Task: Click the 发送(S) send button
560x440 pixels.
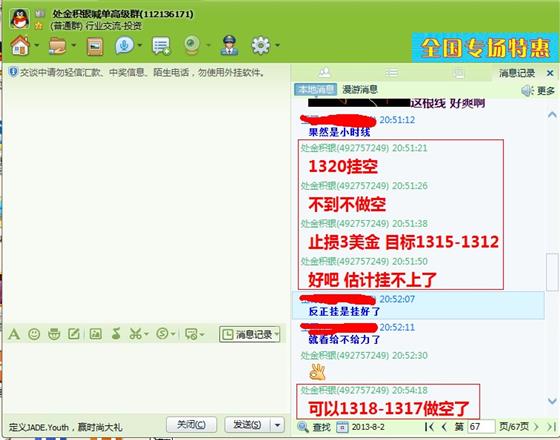Action: 248,425
